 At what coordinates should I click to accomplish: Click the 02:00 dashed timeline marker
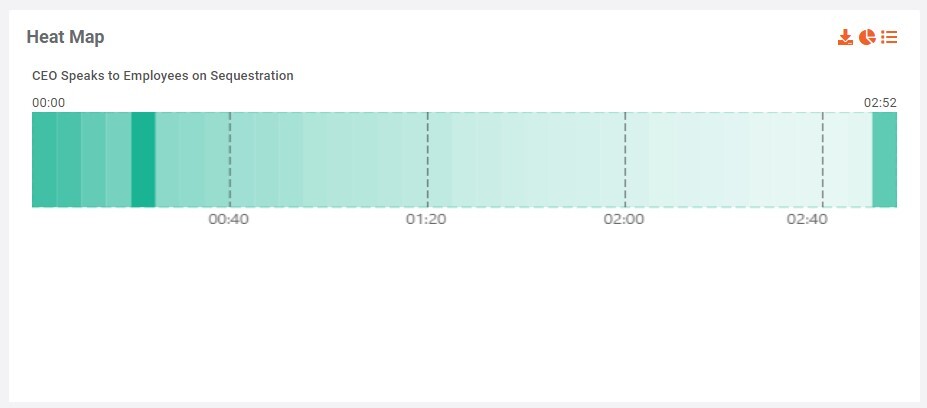625,160
